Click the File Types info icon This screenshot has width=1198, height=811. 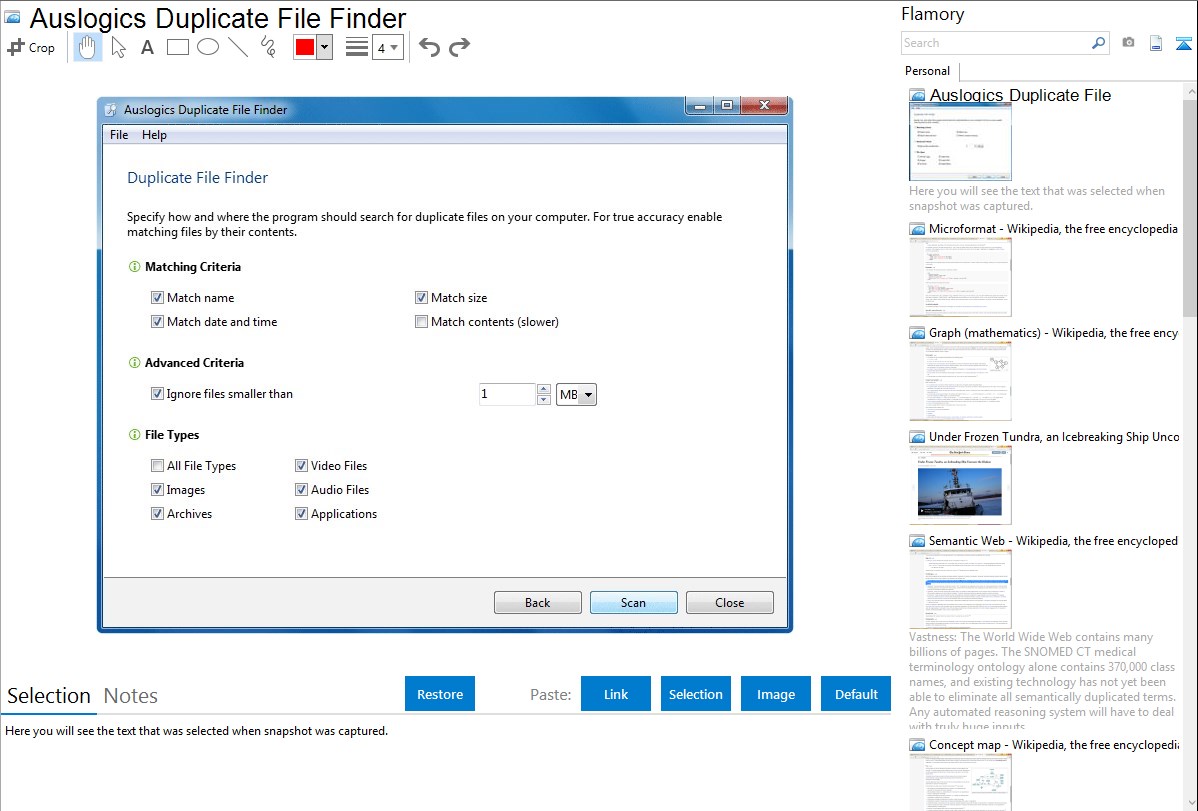134,435
